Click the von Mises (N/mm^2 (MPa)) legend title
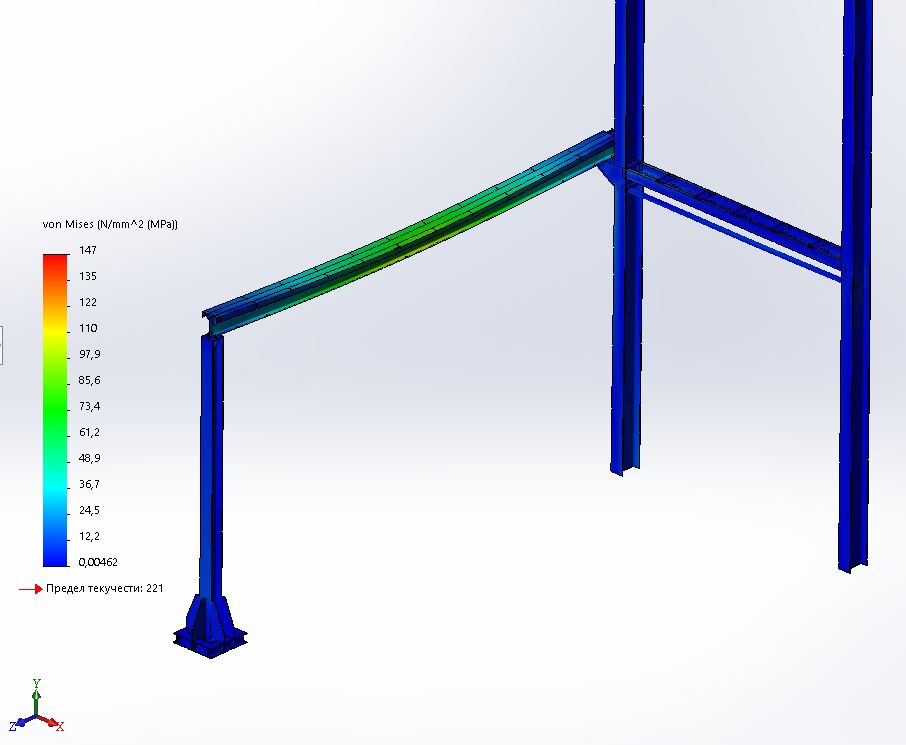Image resolution: width=906 pixels, height=745 pixels. coord(110,224)
